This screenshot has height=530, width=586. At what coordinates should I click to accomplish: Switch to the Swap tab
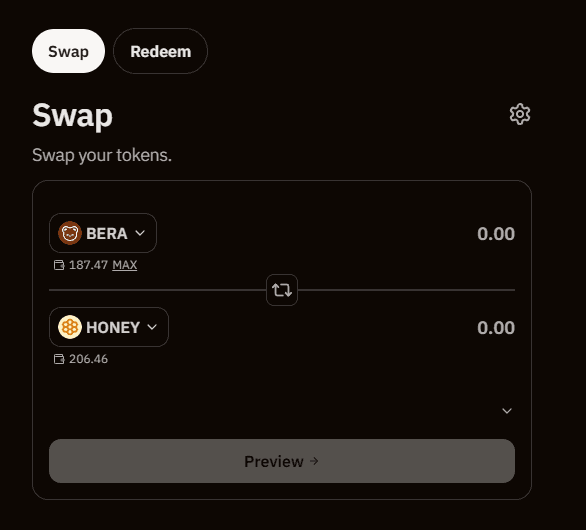68,51
